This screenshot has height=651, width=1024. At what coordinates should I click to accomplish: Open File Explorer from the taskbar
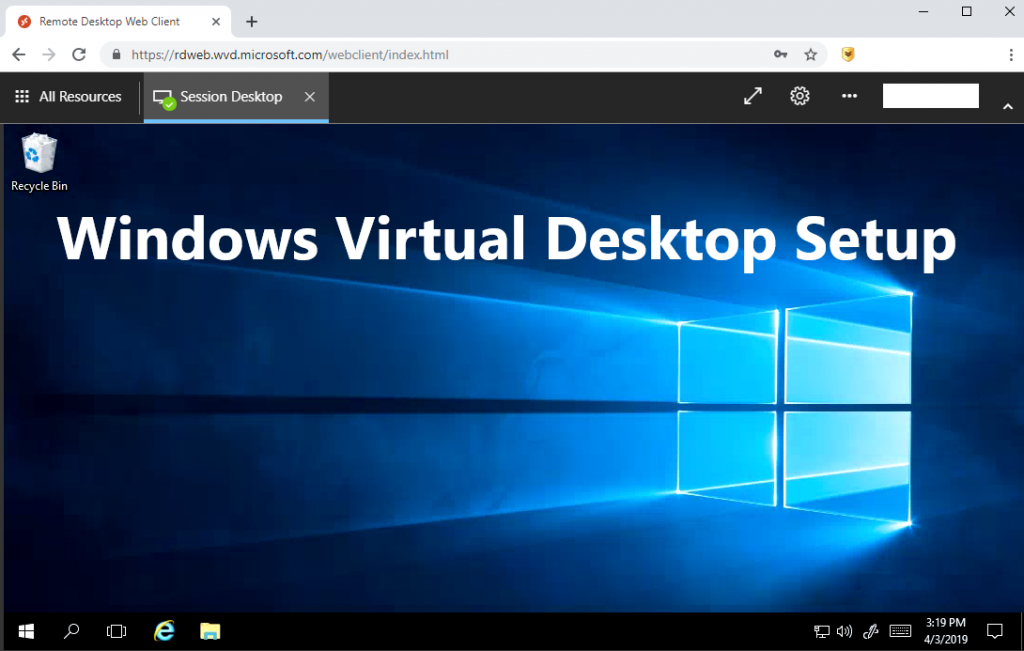pos(209,631)
